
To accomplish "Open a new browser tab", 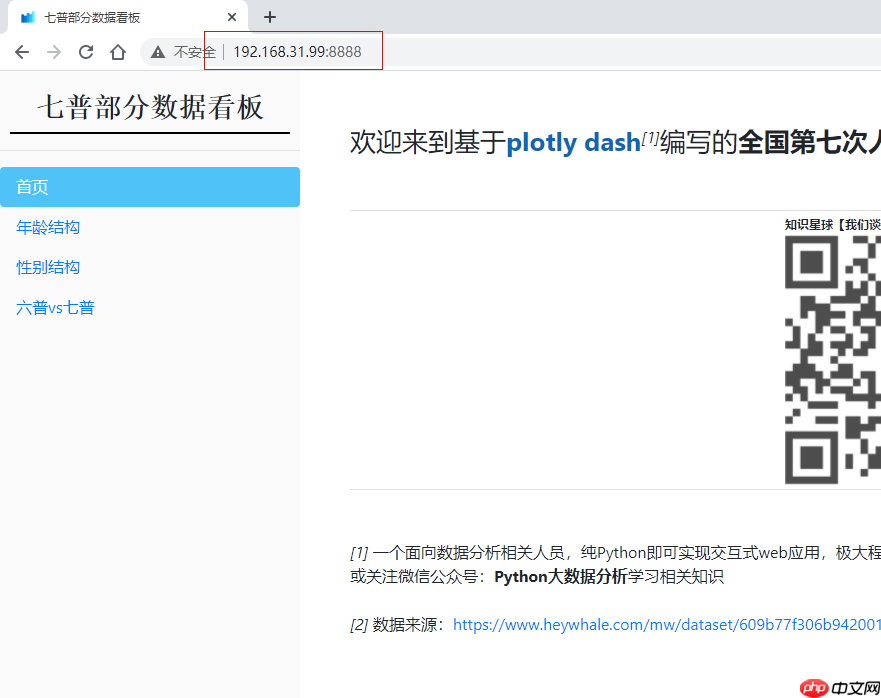I will [269, 16].
